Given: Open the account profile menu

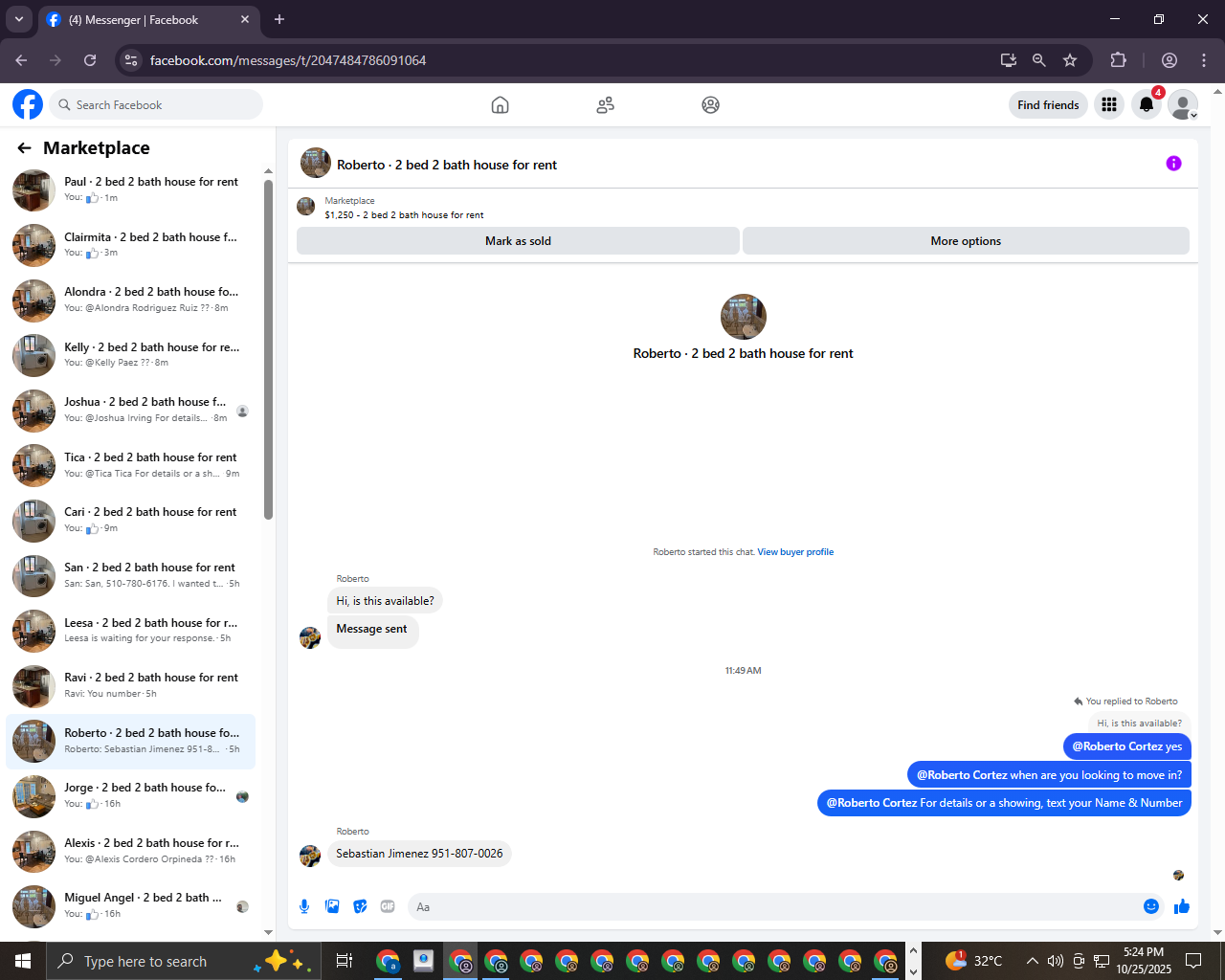Looking at the screenshot, I should tap(1183, 105).
